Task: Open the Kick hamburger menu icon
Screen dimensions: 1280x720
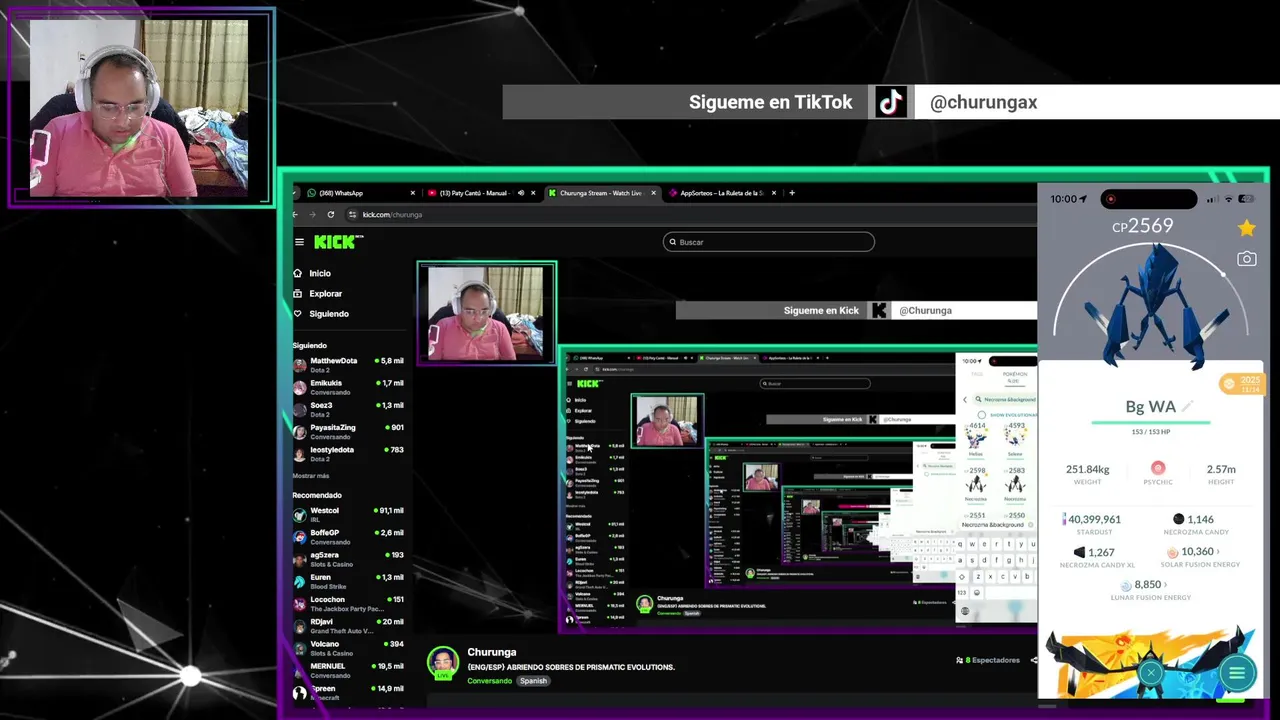Action: pos(299,242)
